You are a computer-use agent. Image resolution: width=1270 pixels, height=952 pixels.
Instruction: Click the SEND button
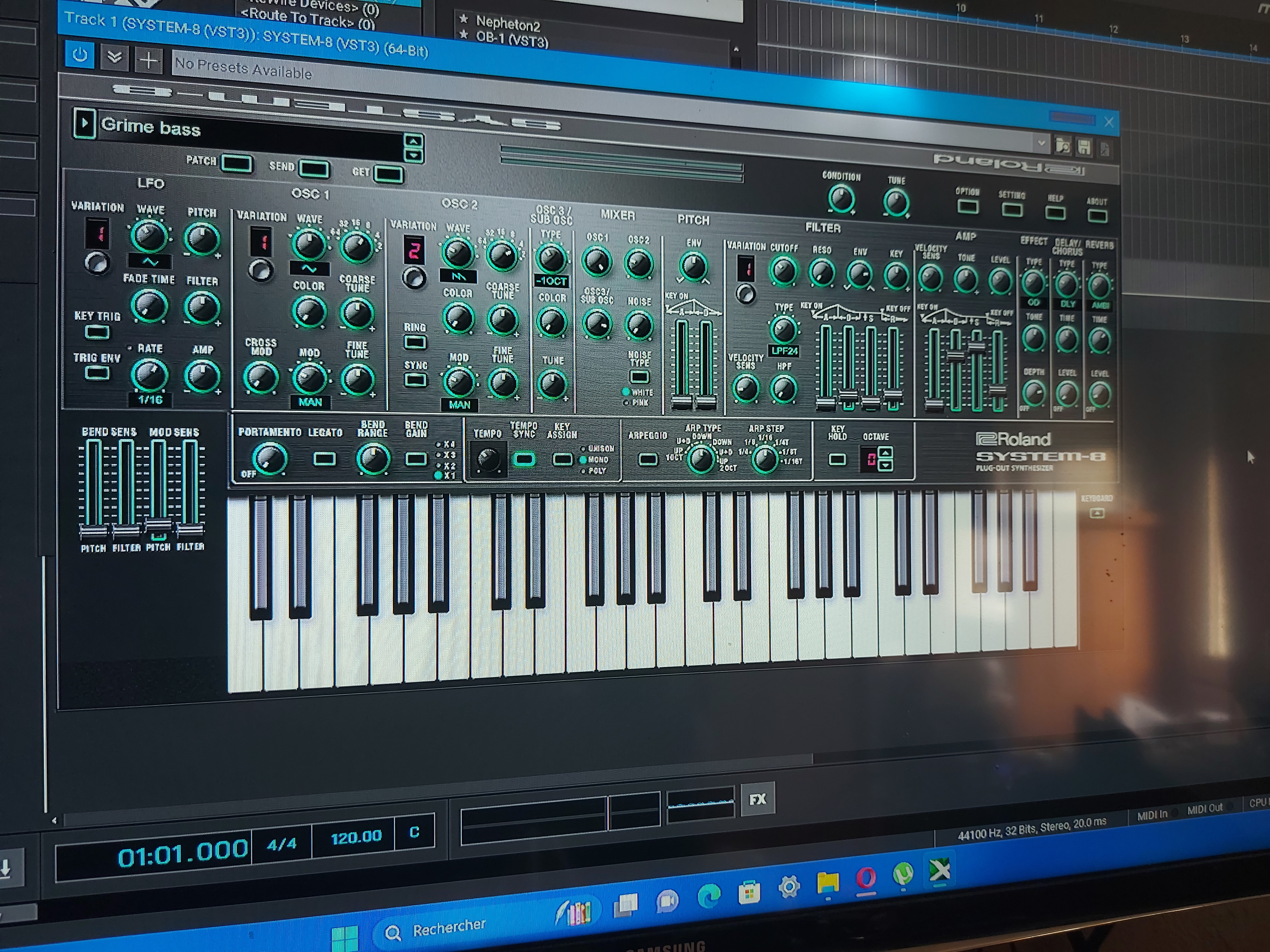coord(314,169)
